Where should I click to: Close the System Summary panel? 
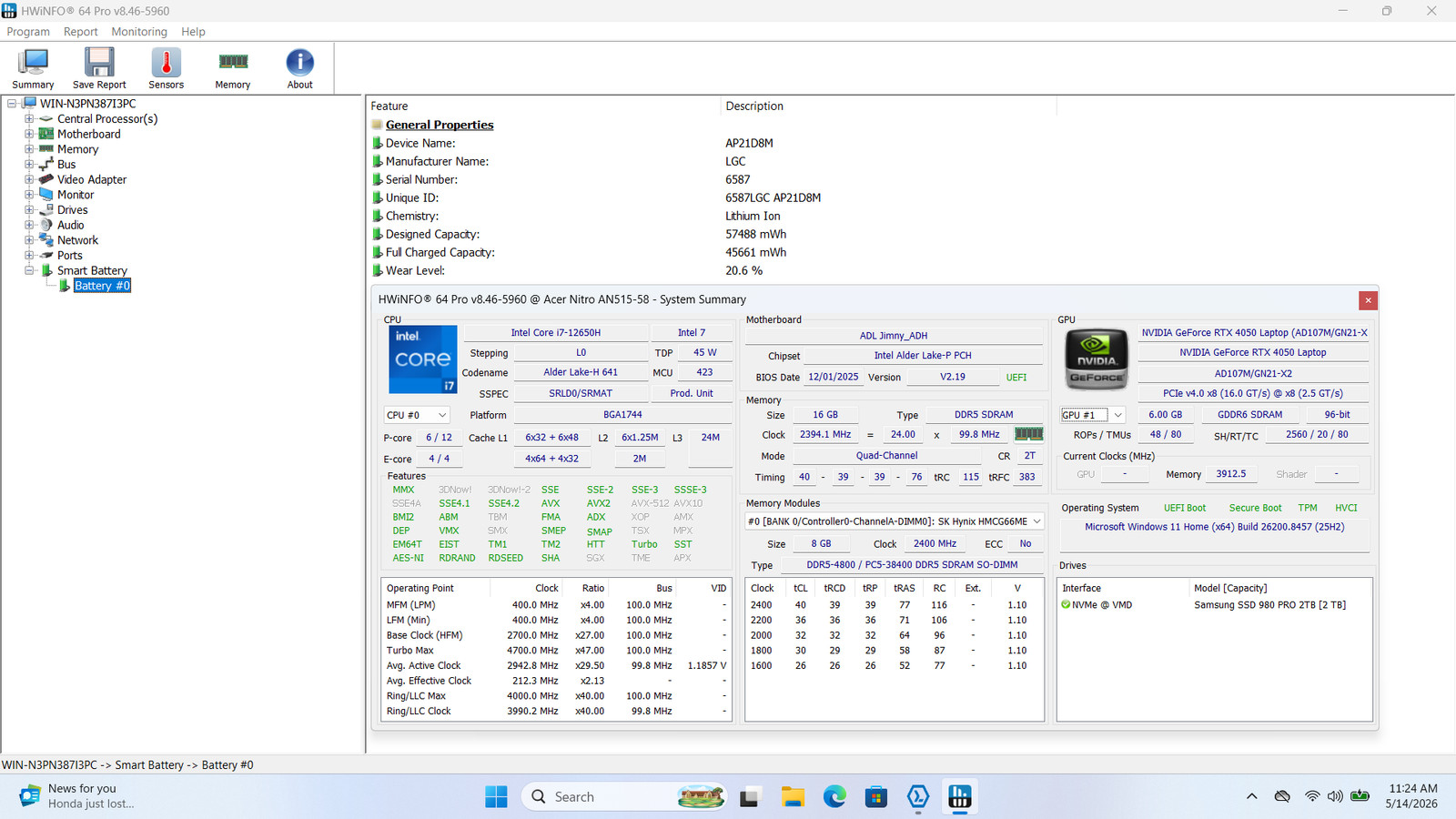point(1368,300)
